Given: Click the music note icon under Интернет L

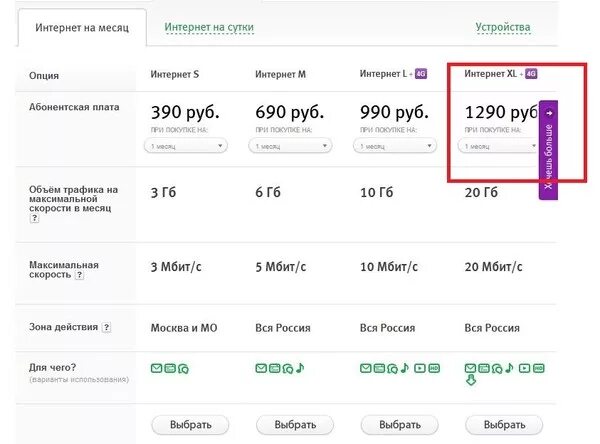Looking at the screenshot, I should tap(405, 368).
